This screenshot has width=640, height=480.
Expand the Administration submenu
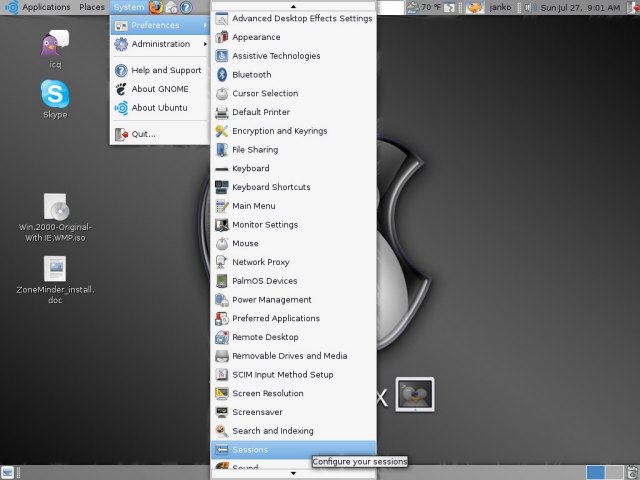pyautogui.click(x=160, y=44)
